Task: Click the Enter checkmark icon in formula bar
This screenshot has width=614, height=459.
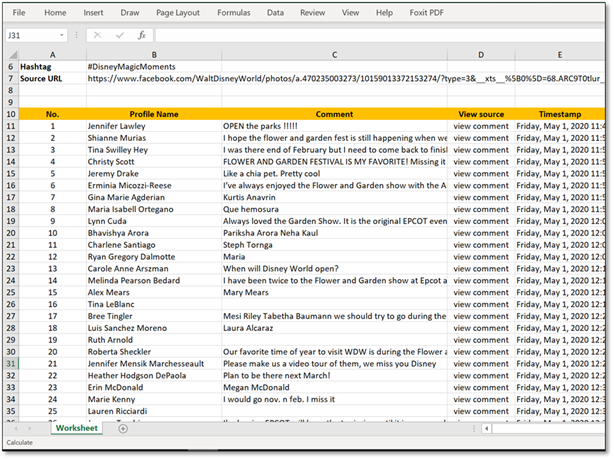Action: coord(118,35)
